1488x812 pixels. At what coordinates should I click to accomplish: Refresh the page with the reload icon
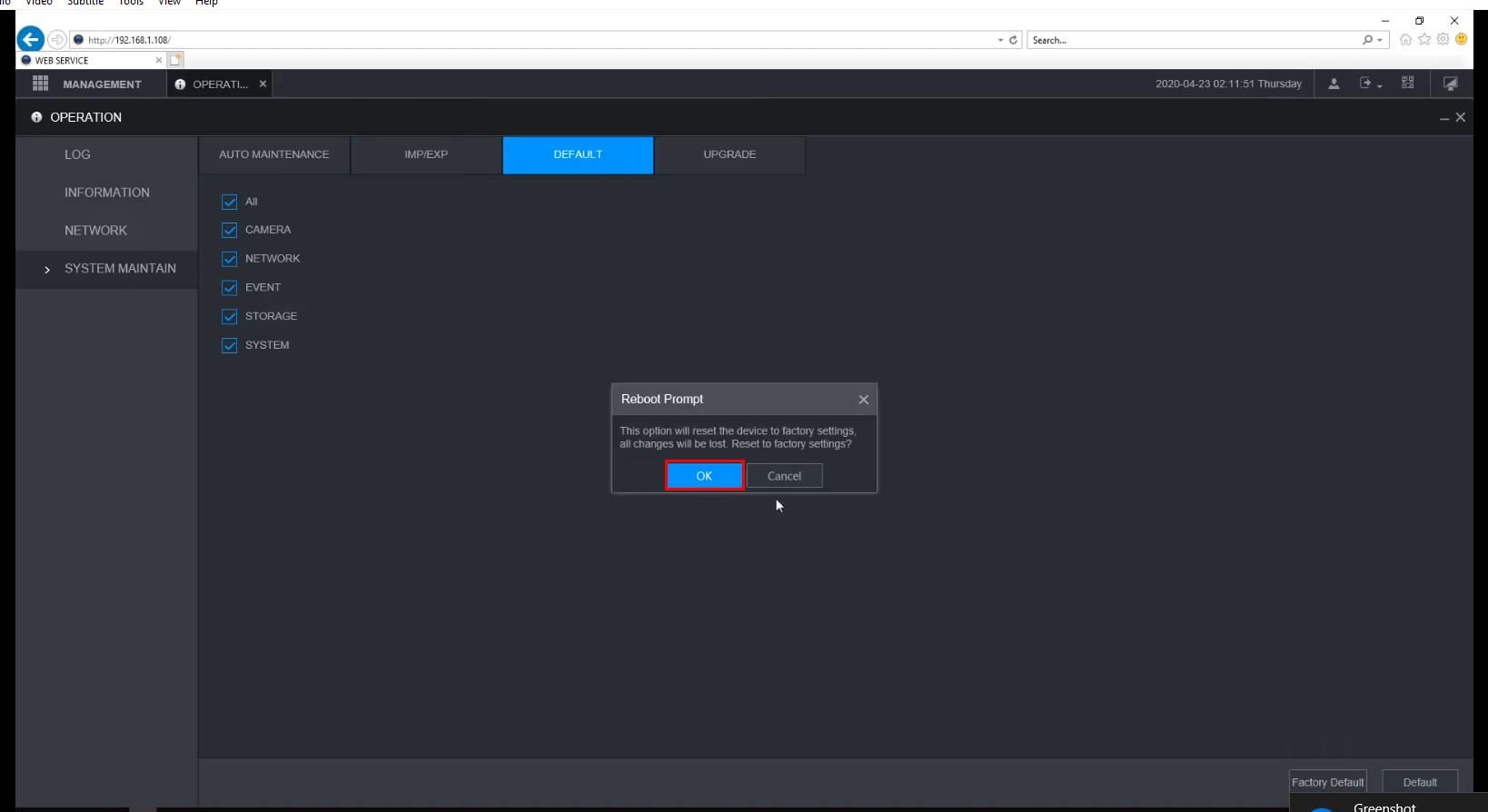[x=1013, y=40]
